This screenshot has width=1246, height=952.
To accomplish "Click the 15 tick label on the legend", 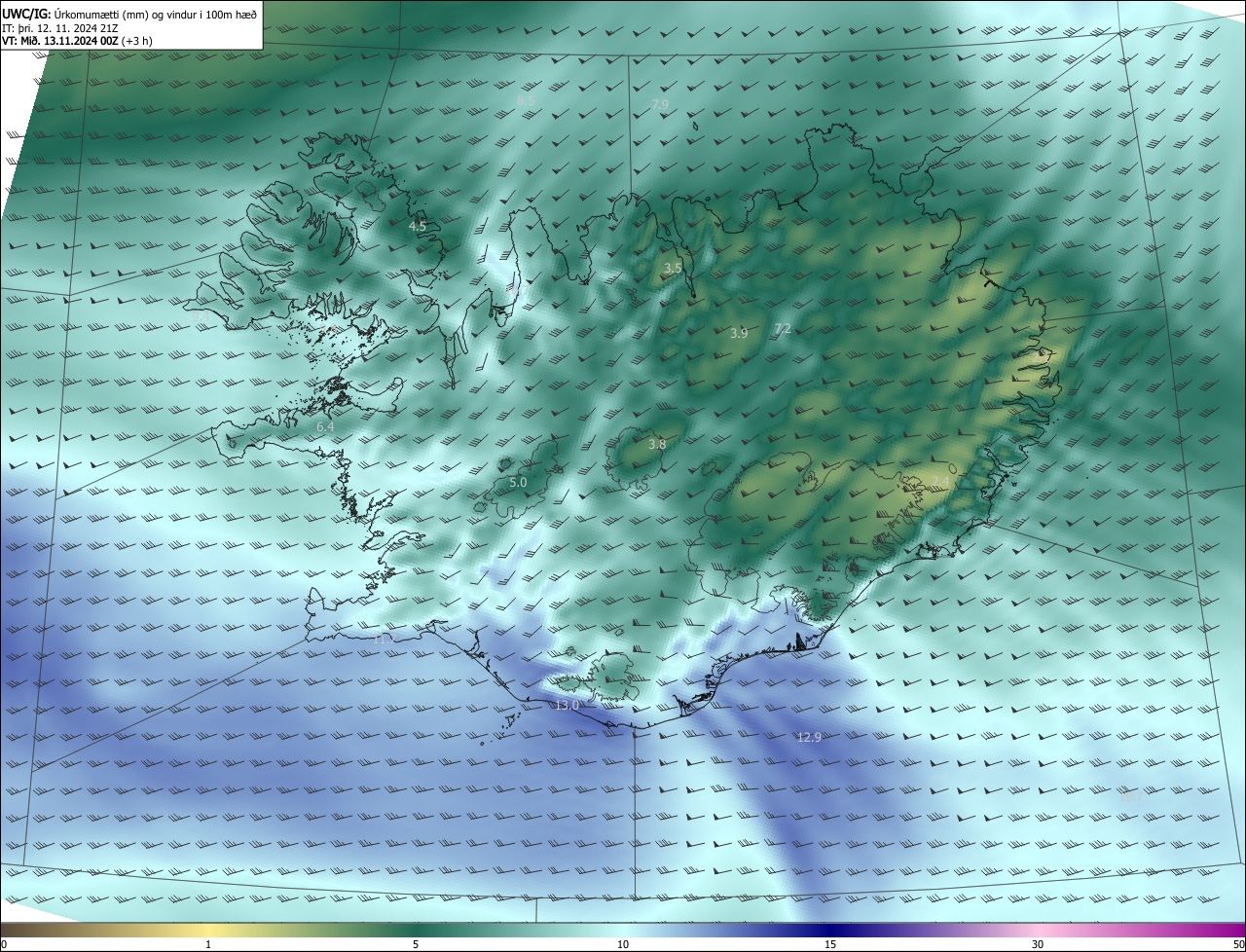I will click(x=830, y=944).
